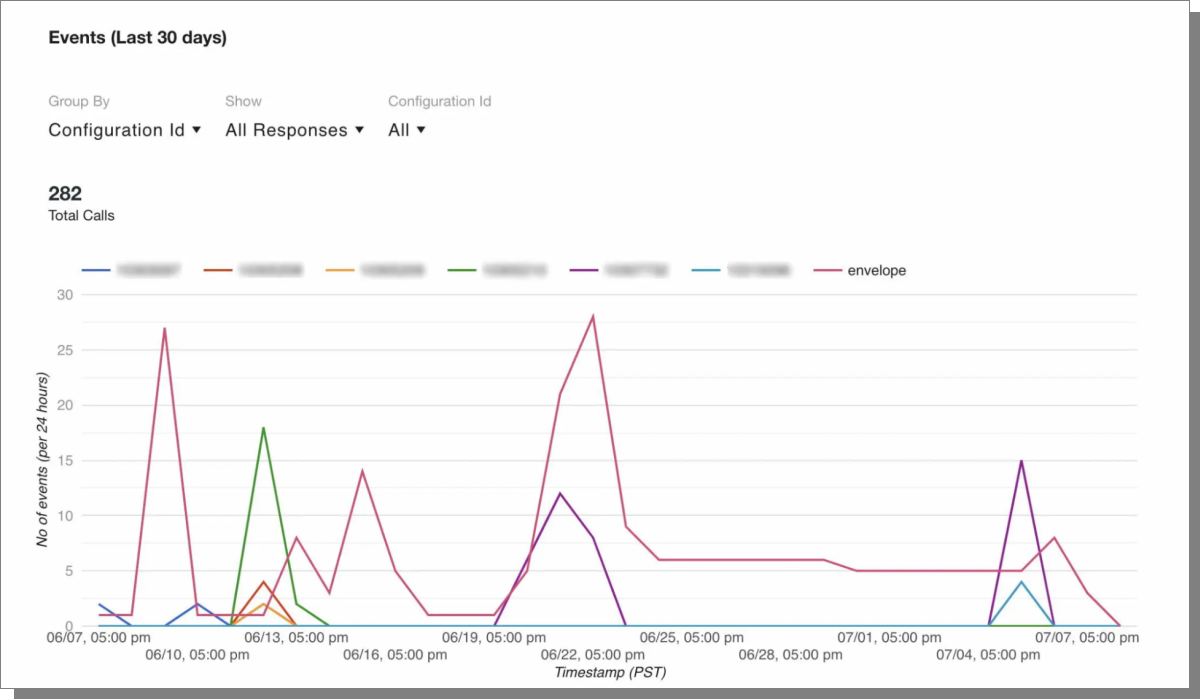Click the Timestamp (PST) axis label
The height and width of the screenshot is (699, 1200).
tap(610, 672)
